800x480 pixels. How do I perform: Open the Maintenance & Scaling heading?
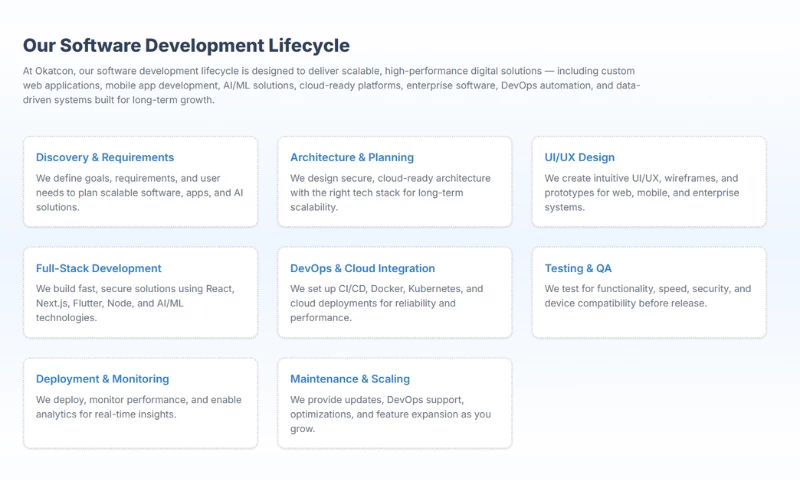pos(349,379)
